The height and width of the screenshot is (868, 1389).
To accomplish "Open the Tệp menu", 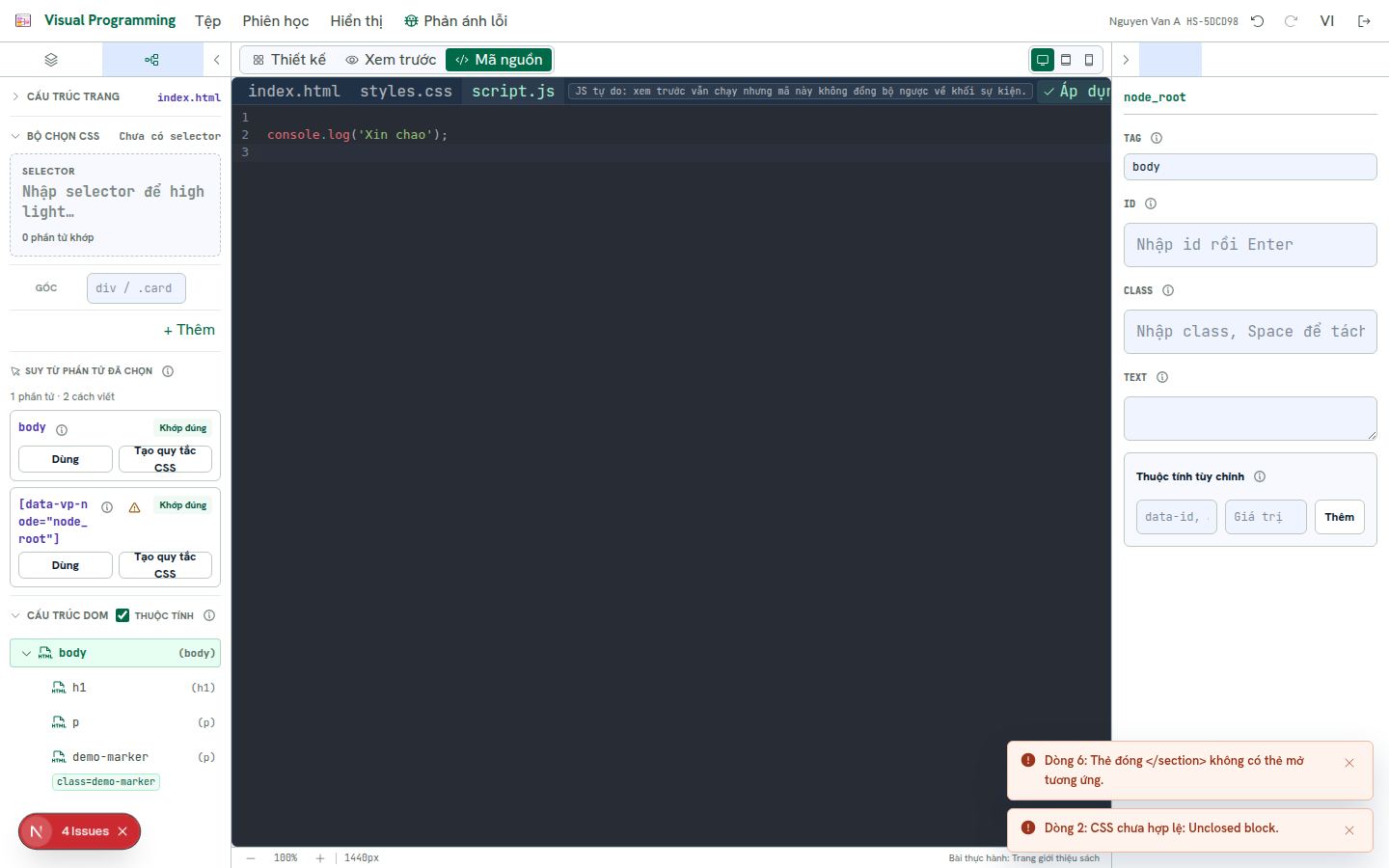I will click(207, 21).
